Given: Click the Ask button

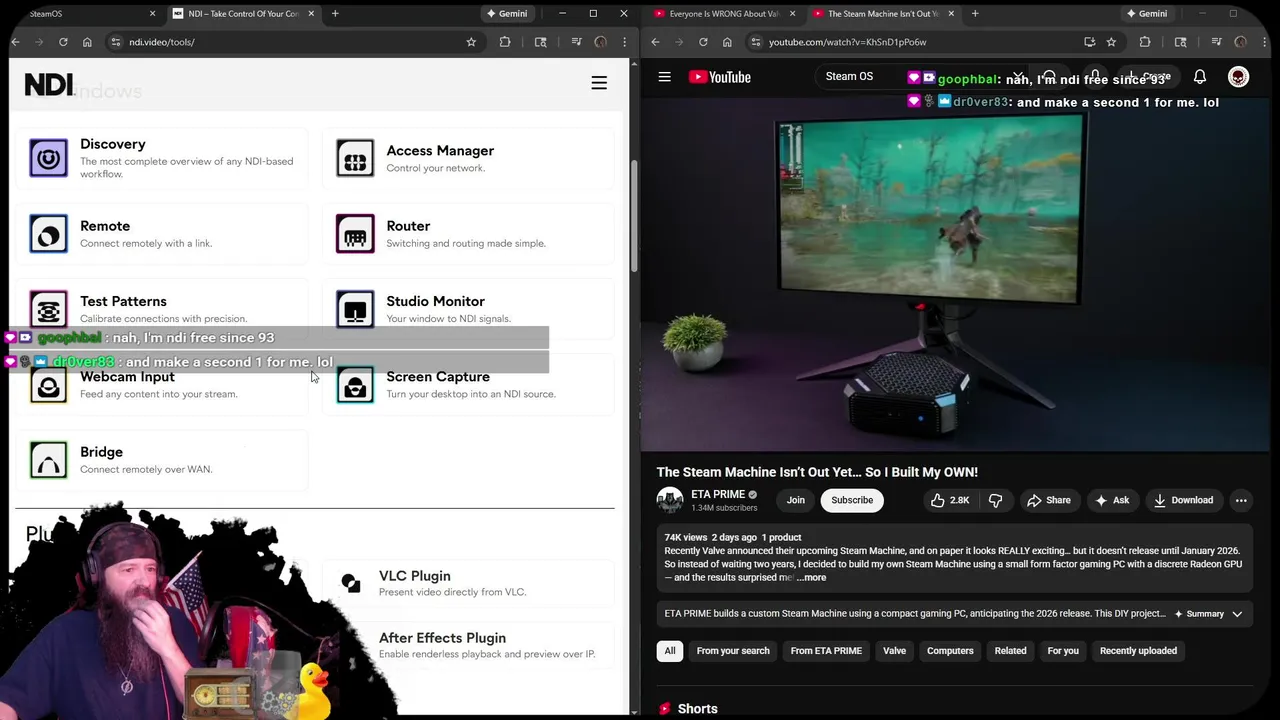Looking at the screenshot, I should click(x=1112, y=500).
